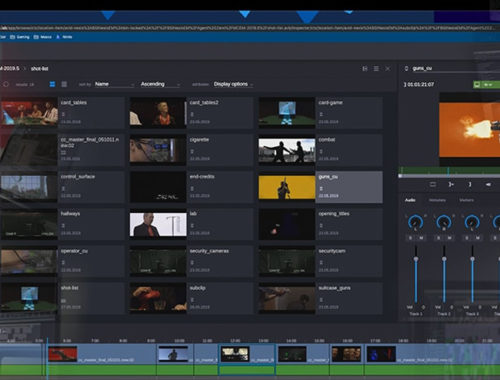Open the card-game clip thumbnail

pos(287,113)
